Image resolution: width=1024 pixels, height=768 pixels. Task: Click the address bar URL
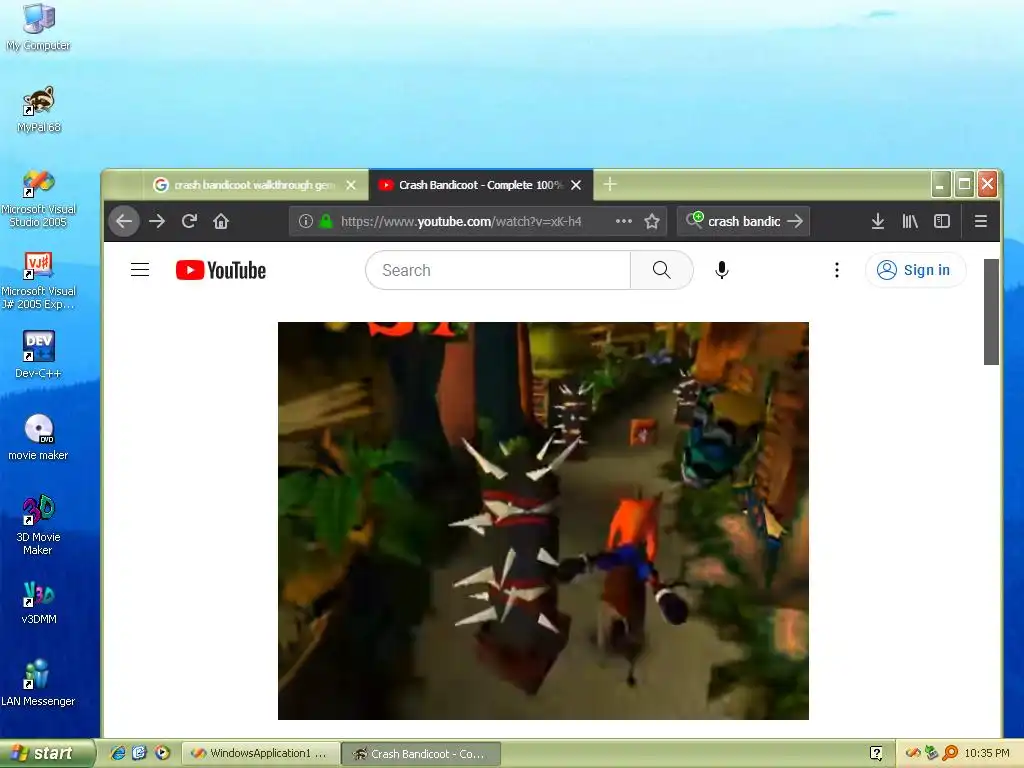[461, 221]
